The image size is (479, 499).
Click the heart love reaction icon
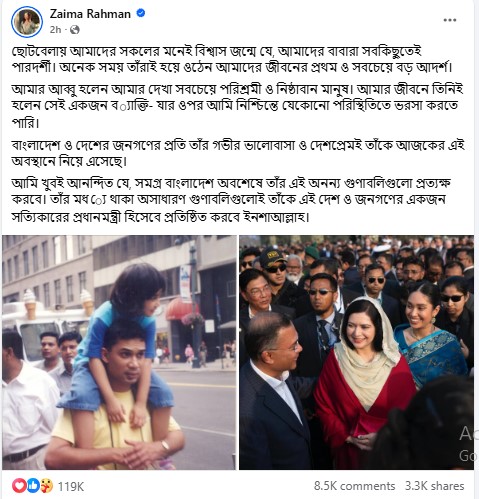click(18, 486)
